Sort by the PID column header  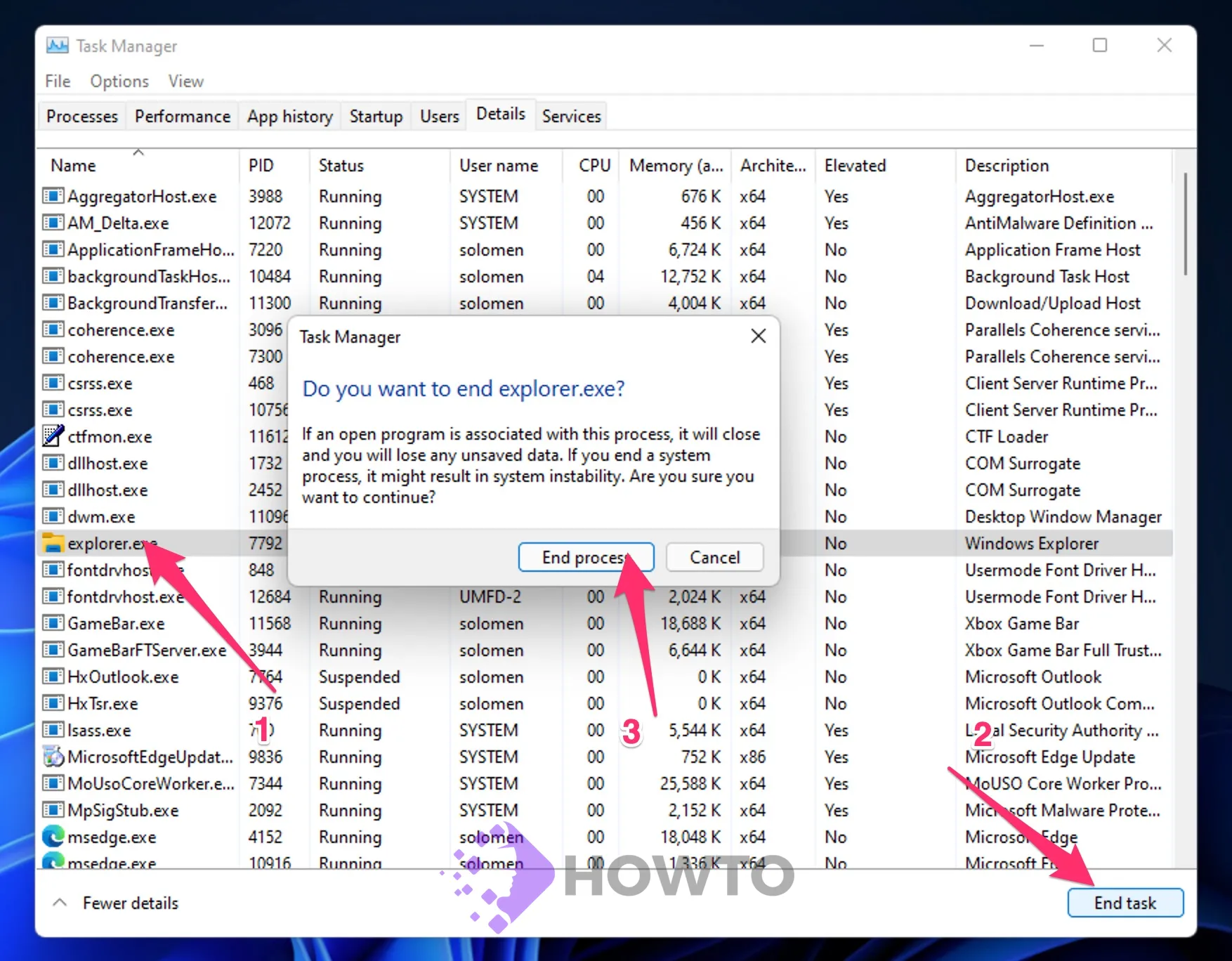(274, 165)
